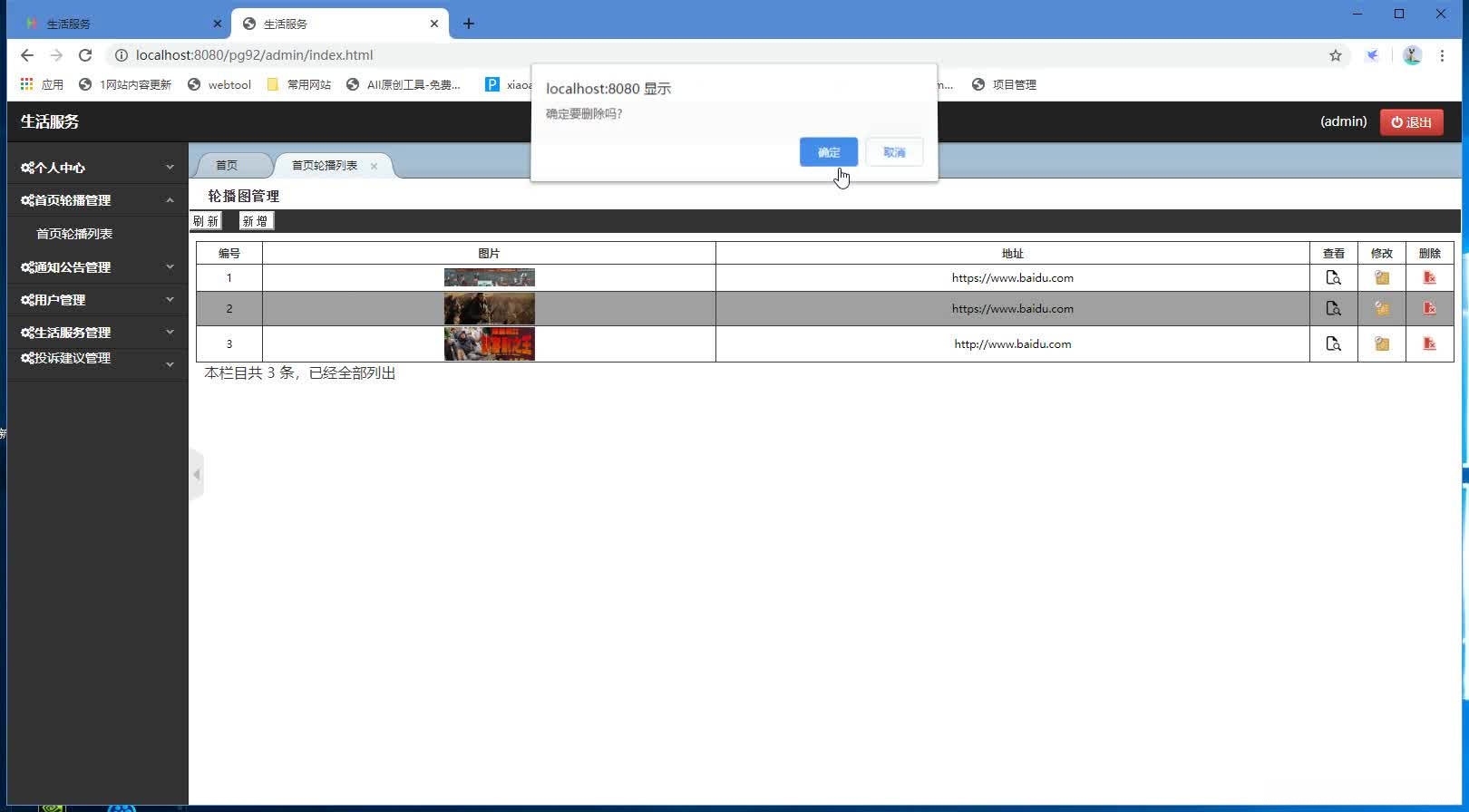Image resolution: width=1469 pixels, height=812 pixels.
Task: Collapse the sidebar with the left arrow handle
Action: tap(197, 474)
